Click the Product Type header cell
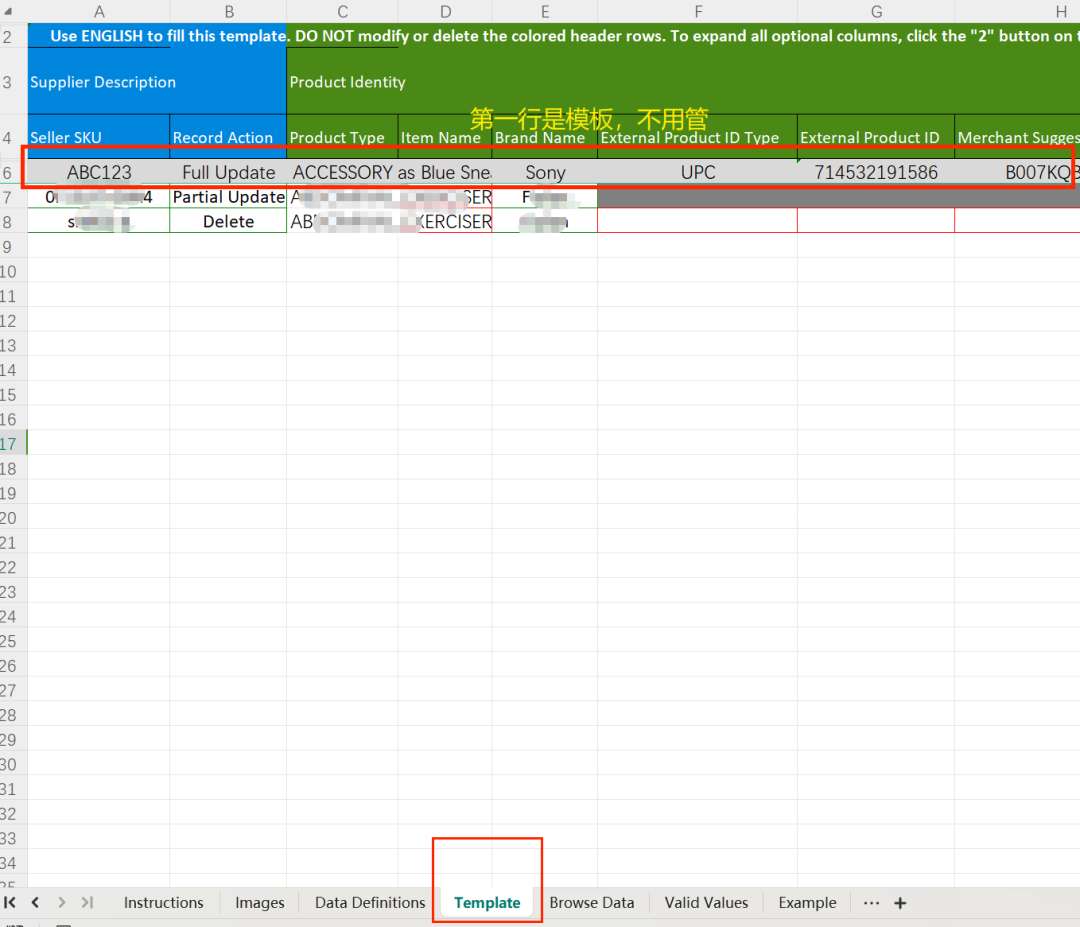This screenshot has height=927, width=1080. tap(342, 136)
